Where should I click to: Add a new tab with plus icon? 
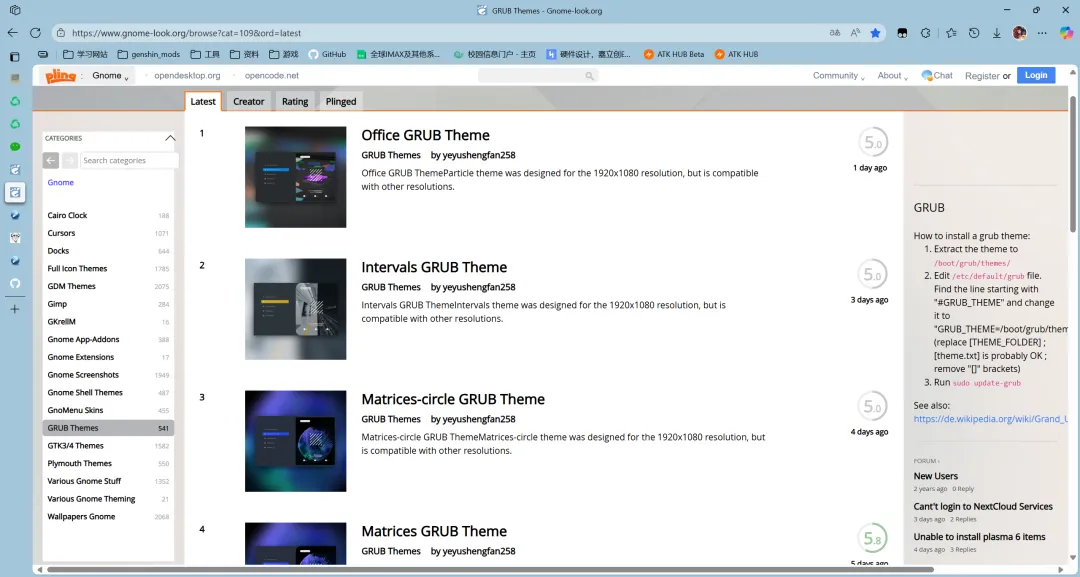click(15, 309)
